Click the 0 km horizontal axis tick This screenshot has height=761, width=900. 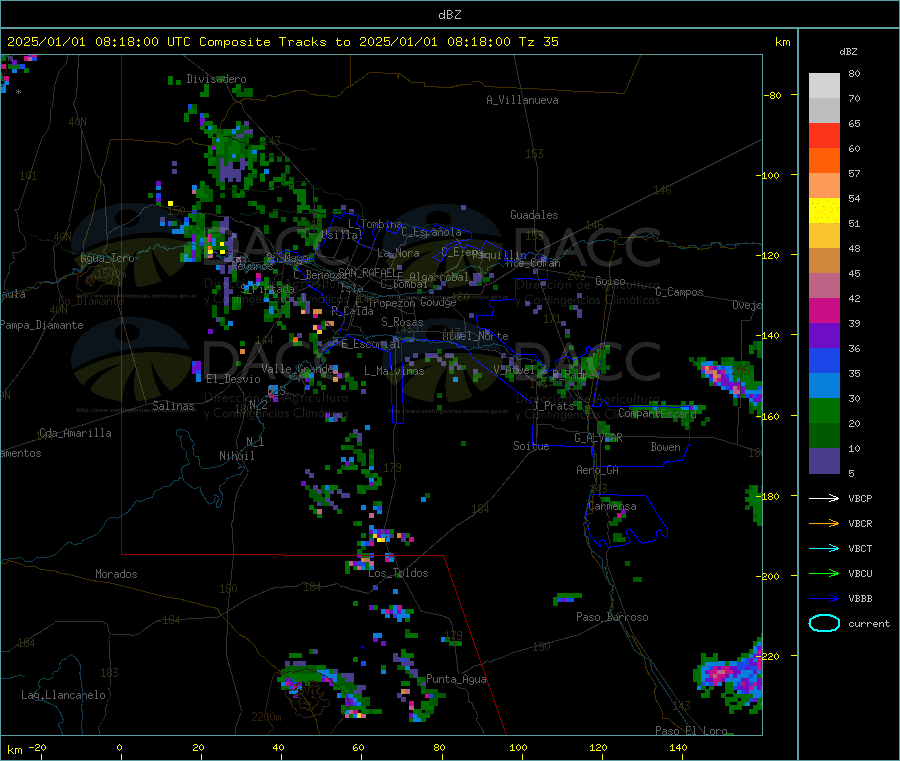[120, 747]
